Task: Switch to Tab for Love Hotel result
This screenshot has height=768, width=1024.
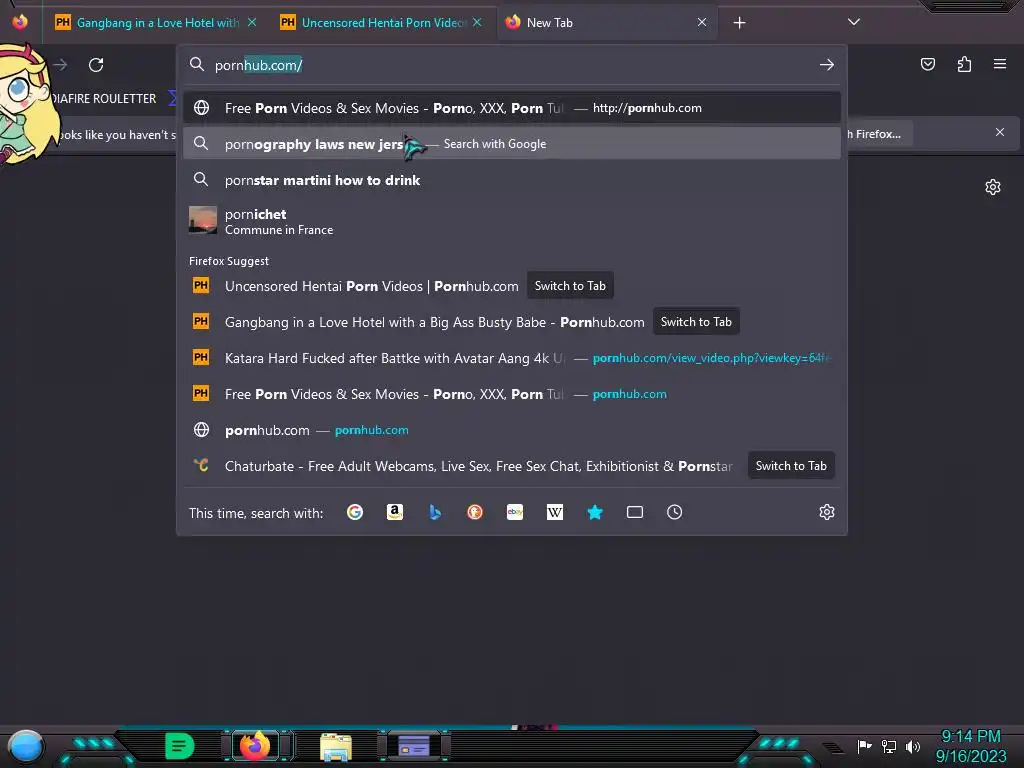Action: coord(696,321)
